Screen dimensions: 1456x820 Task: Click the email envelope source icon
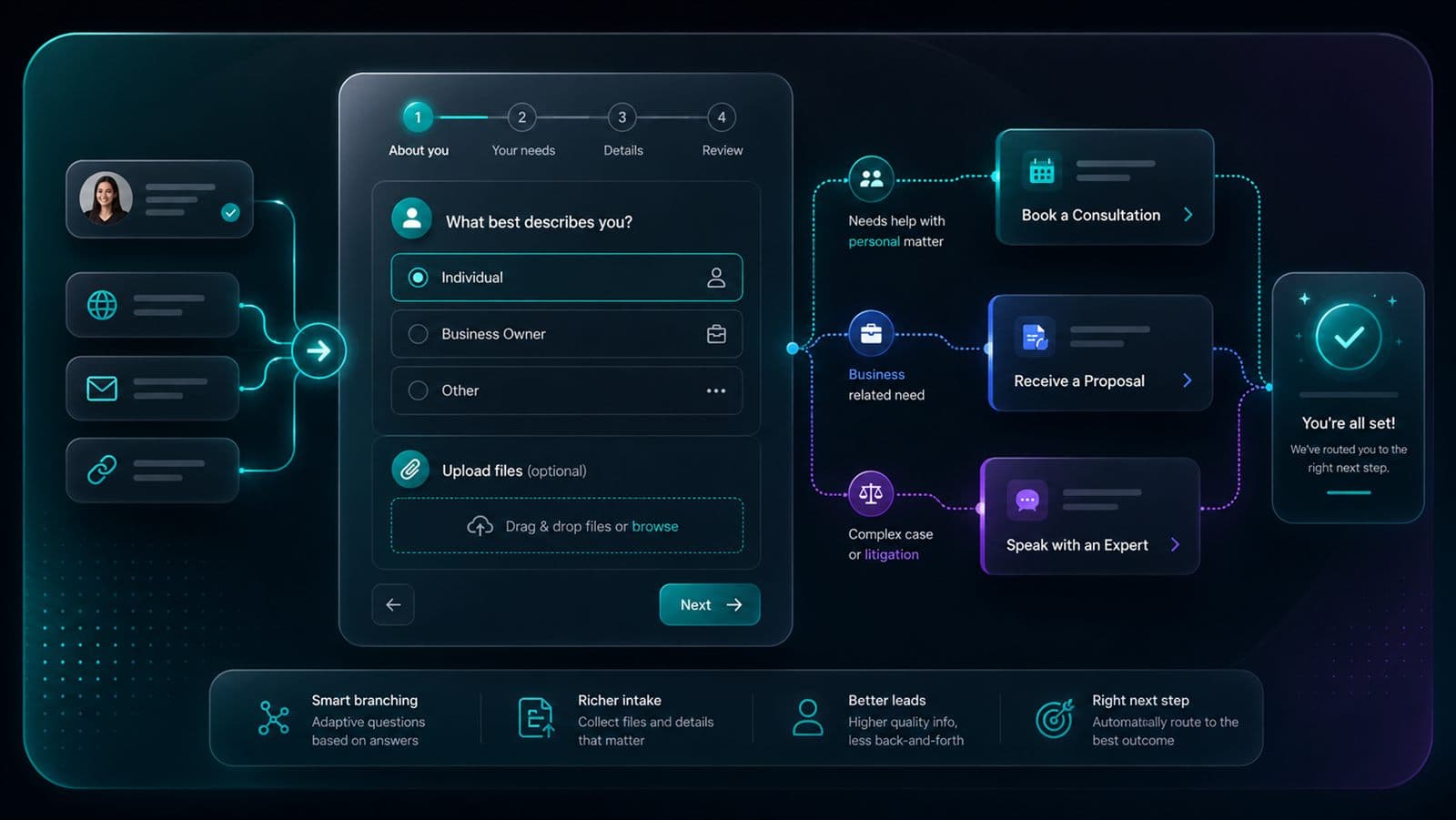point(102,389)
